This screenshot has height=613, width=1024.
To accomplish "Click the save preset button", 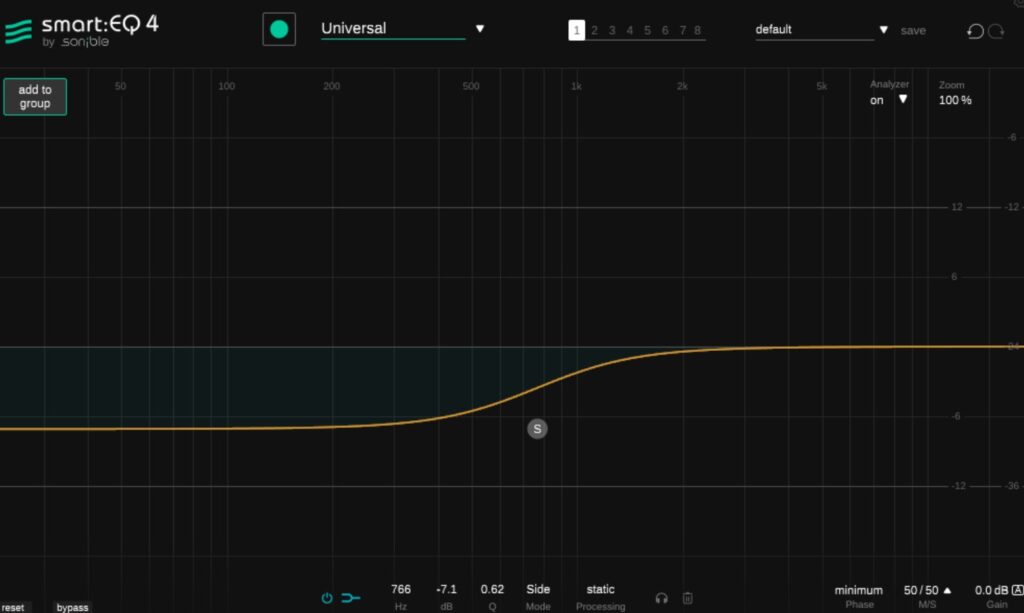I will [912, 31].
